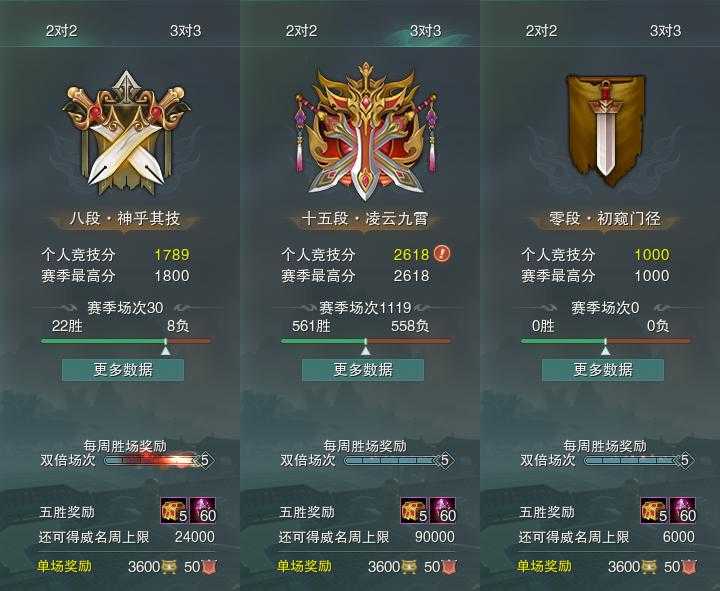Image resolution: width=720 pixels, height=591 pixels.
Task: Switch to the 2对2 tab in the second panel
Action: point(301,31)
